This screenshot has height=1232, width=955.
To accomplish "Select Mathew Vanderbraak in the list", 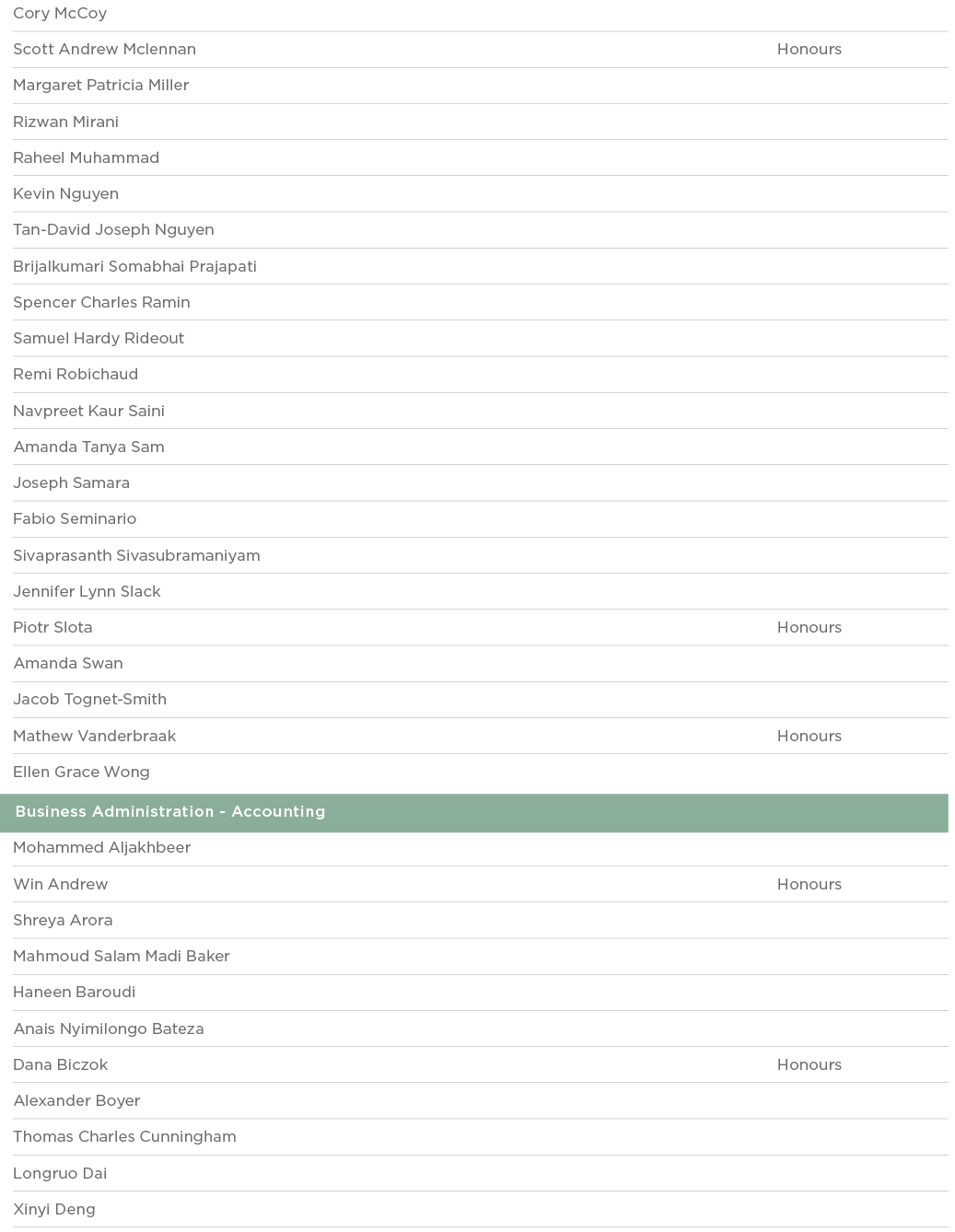I will click(94, 737).
